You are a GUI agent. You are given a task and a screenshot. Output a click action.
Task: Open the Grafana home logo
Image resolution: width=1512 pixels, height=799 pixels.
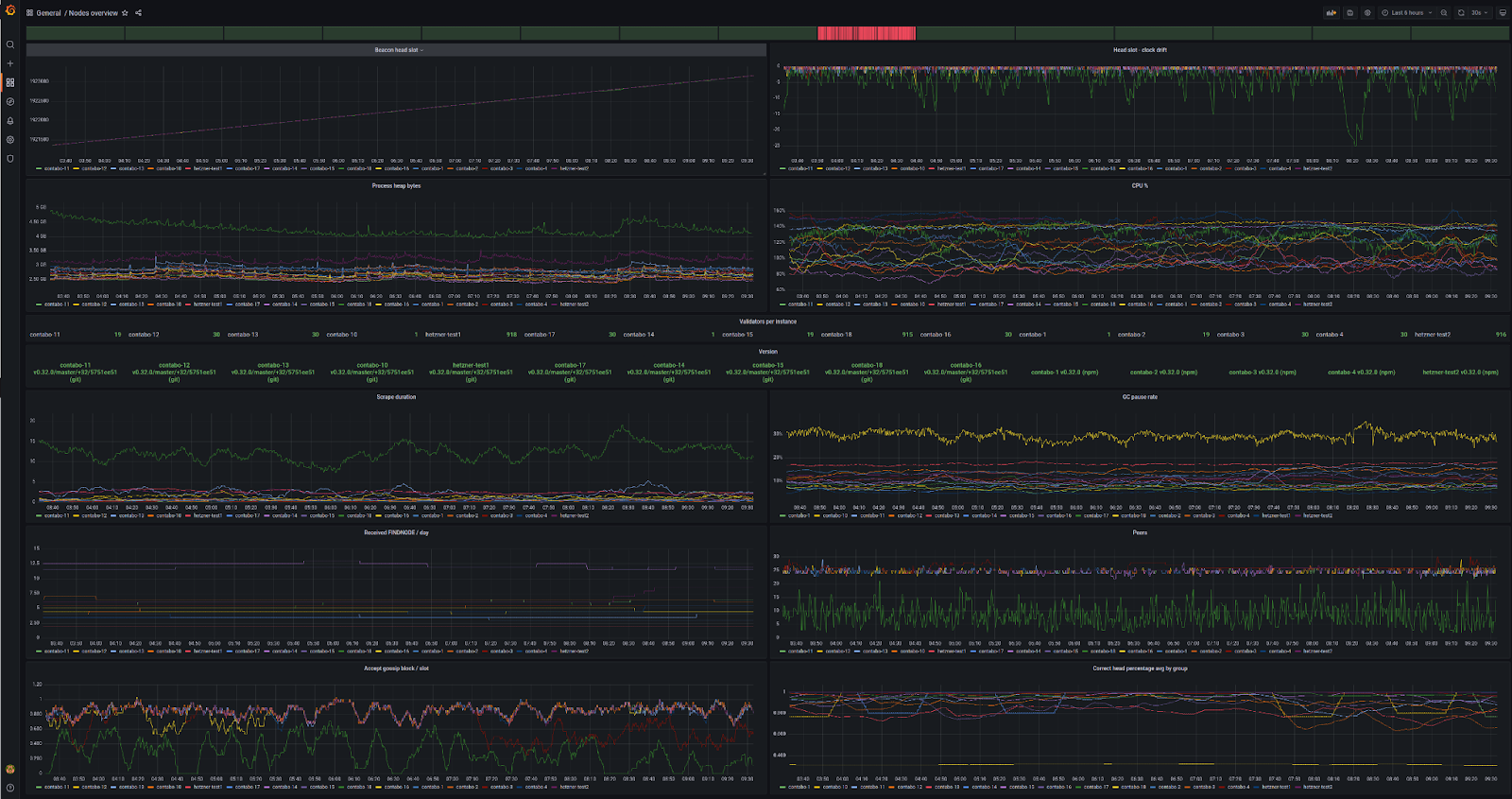(x=10, y=12)
